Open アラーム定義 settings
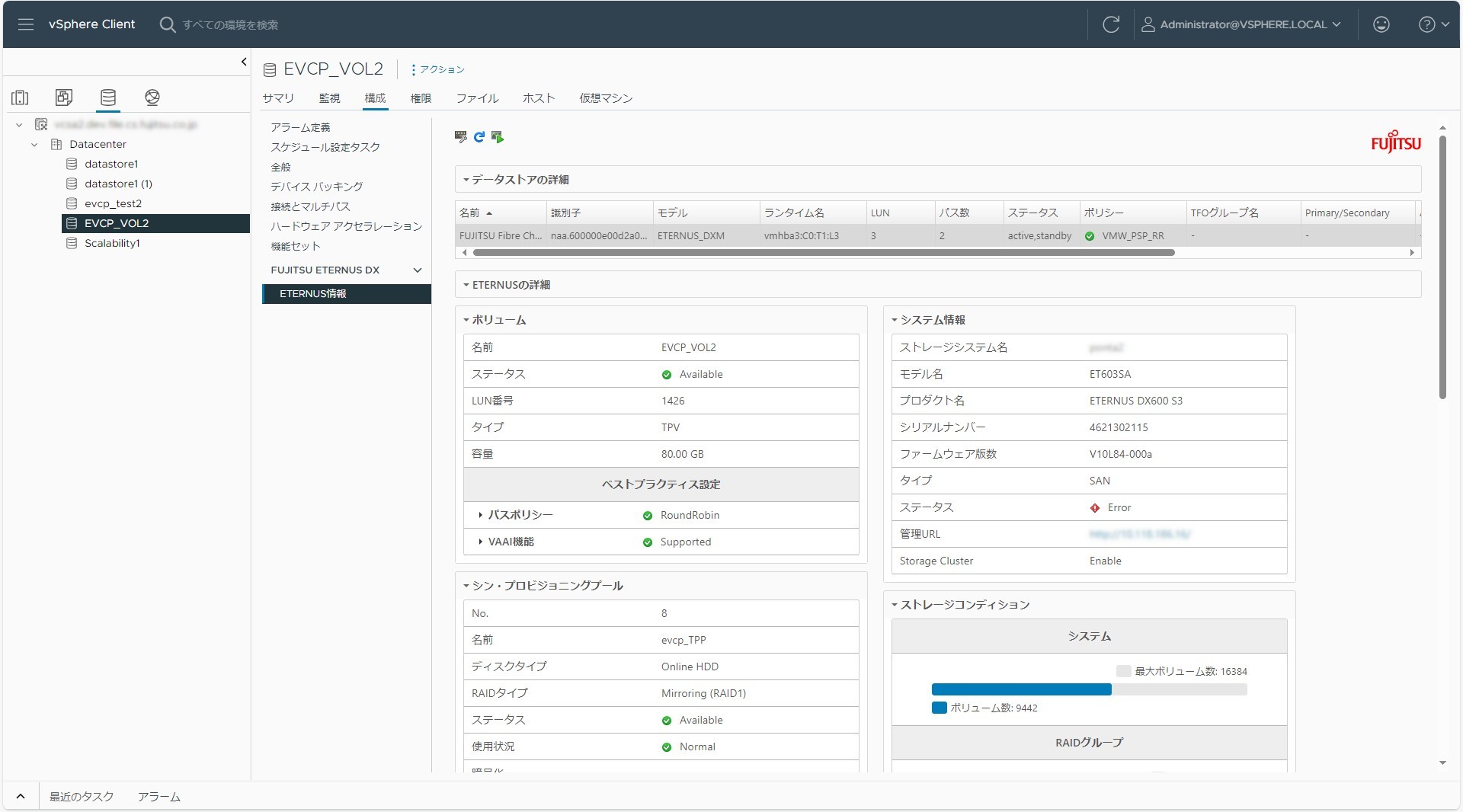Screen dimensions: 1463x812 (300, 127)
